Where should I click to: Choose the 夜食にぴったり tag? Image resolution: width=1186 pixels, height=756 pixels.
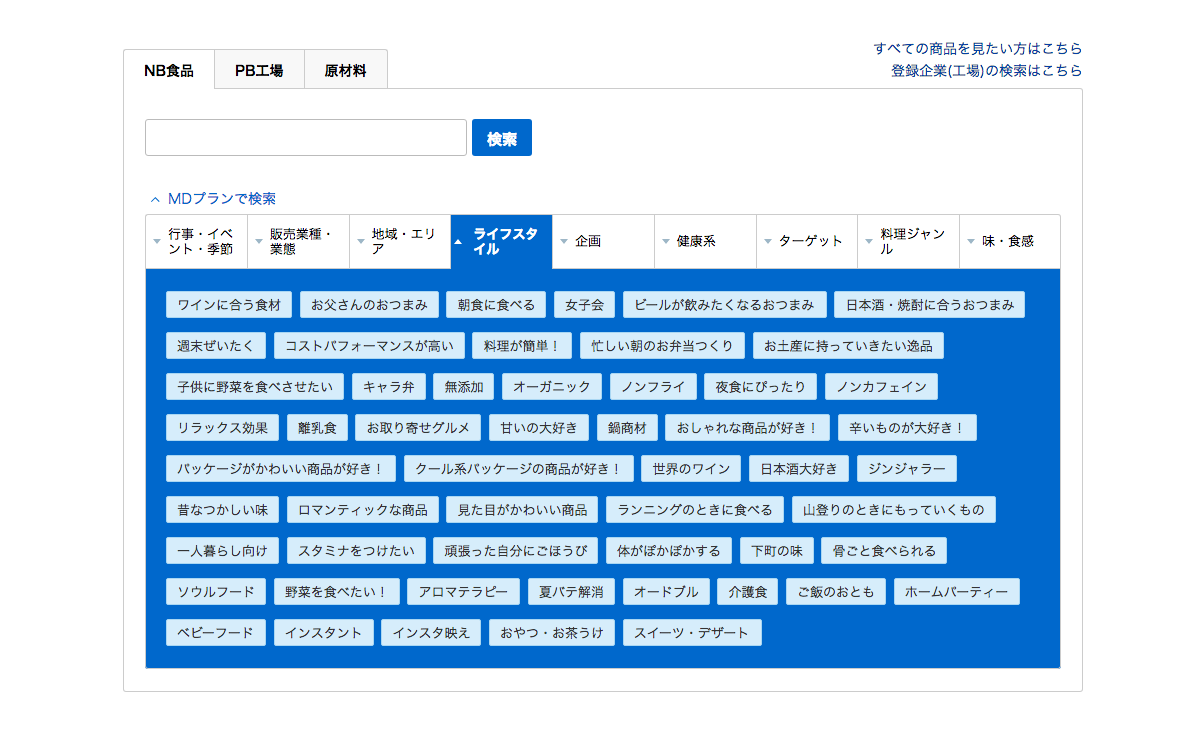pyautogui.click(x=760, y=386)
